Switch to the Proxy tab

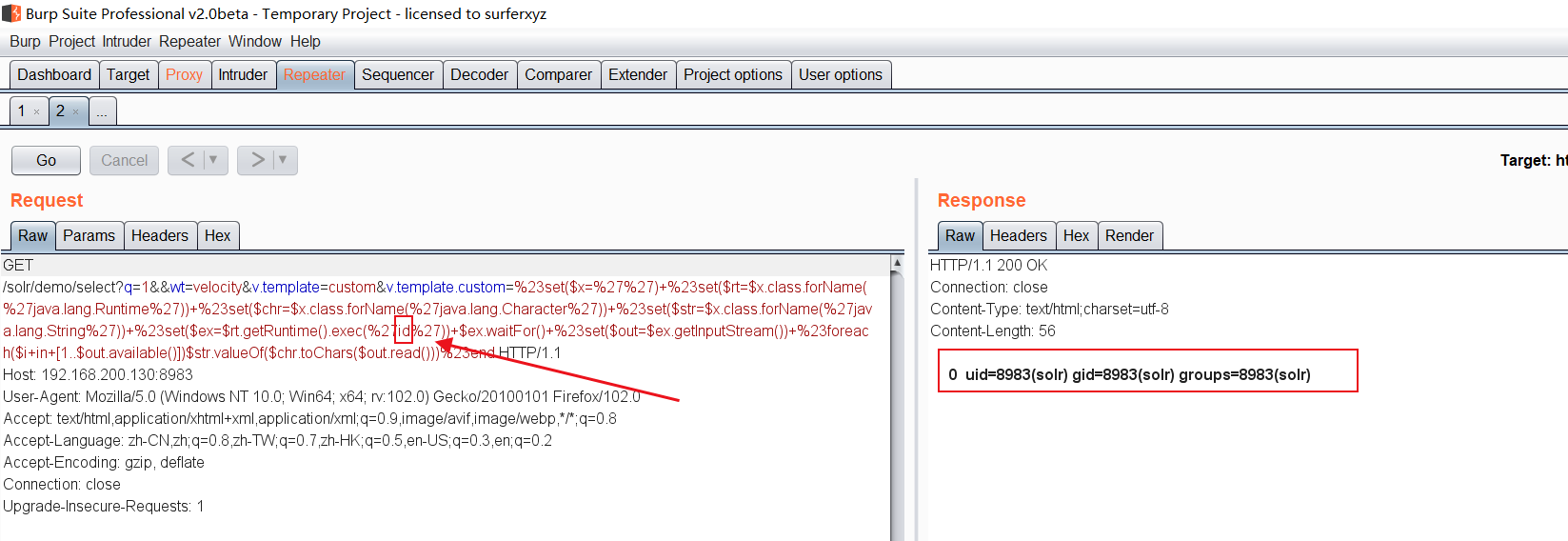click(x=184, y=75)
